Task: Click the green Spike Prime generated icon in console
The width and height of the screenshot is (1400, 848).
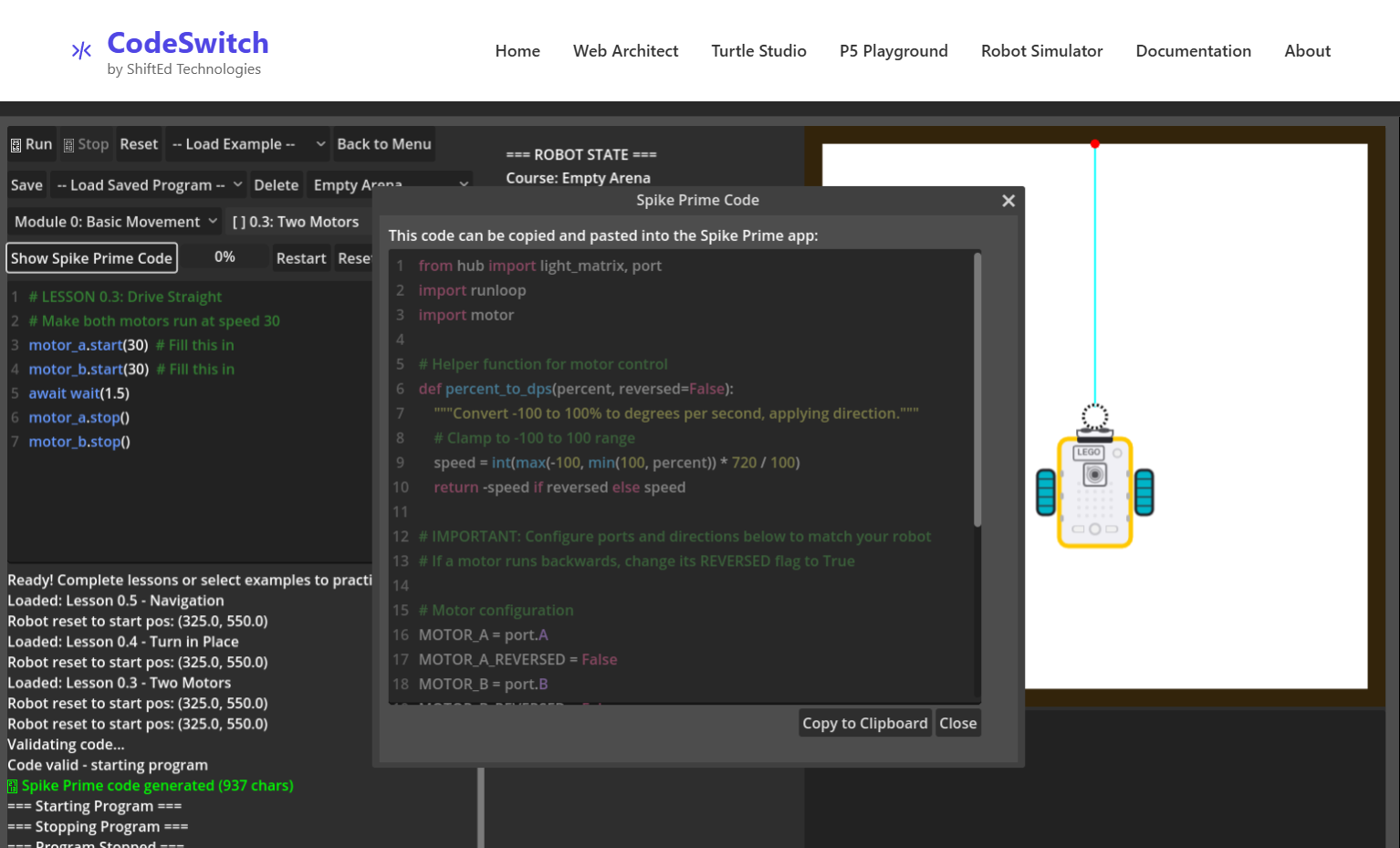Action: pos(13,785)
